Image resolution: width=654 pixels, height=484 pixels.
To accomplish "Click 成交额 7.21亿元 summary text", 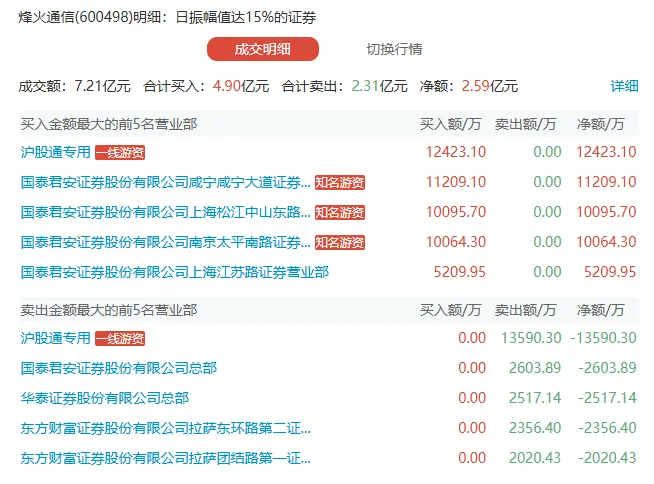I will pyautogui.click(x=75, y=86).
